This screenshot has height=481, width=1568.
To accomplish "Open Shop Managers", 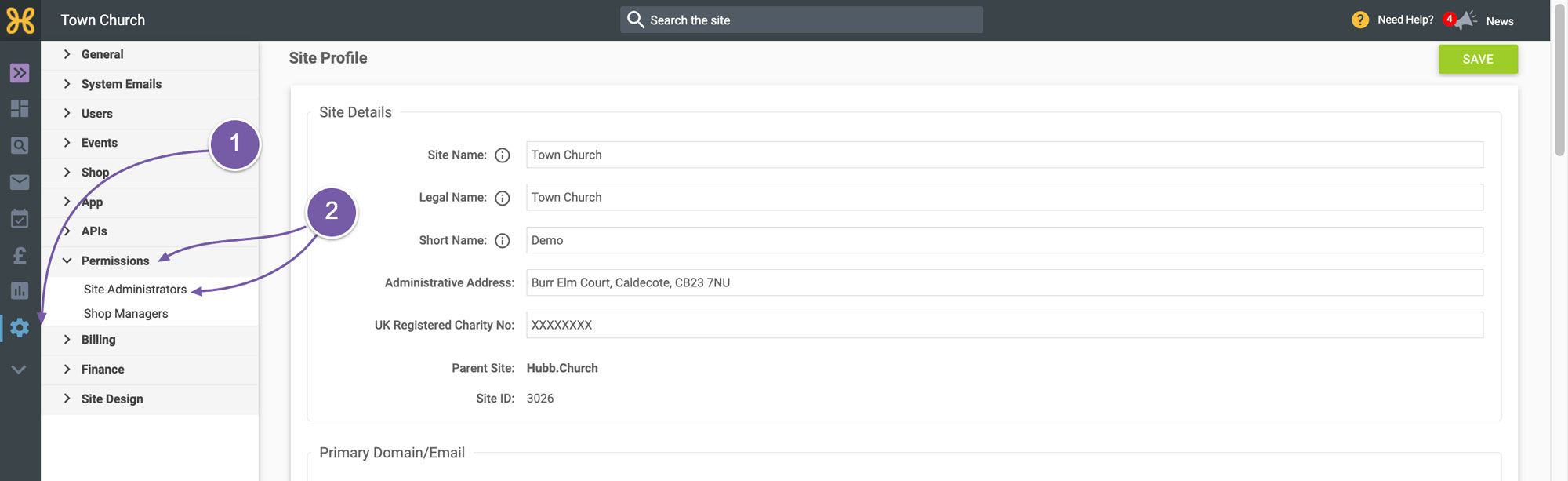I will click(x=125, y=314).
